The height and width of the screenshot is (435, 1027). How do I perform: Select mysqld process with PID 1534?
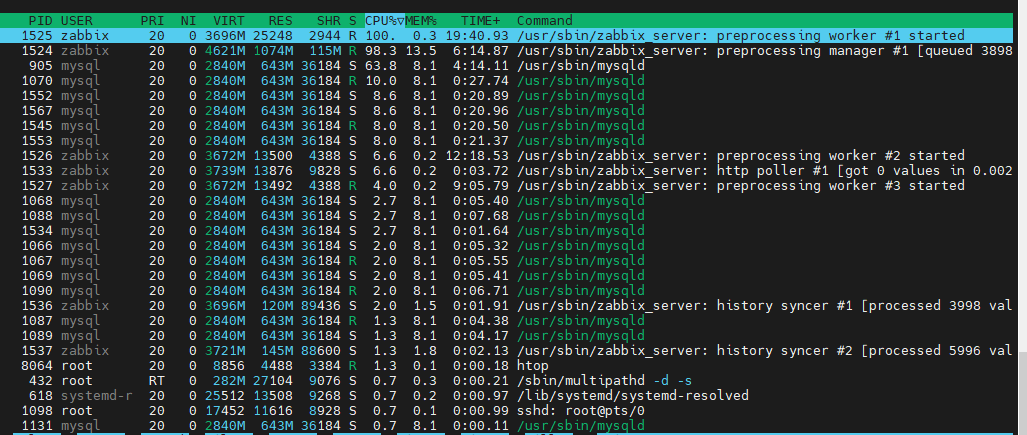[506, 231]
